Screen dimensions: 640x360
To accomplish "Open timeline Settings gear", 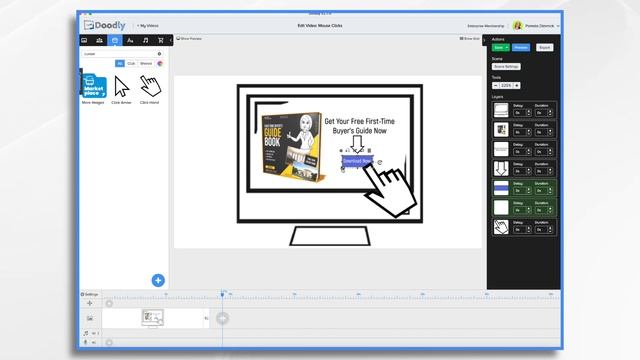I will point(89,294).
